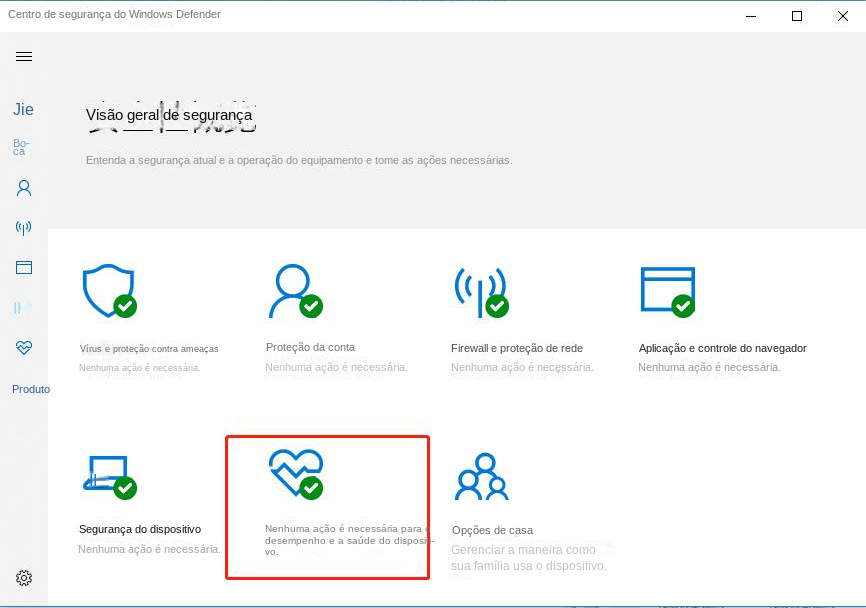Maximize the Windows Defender window
Viewport: 866px width, 608px height.
pos(796,16)
